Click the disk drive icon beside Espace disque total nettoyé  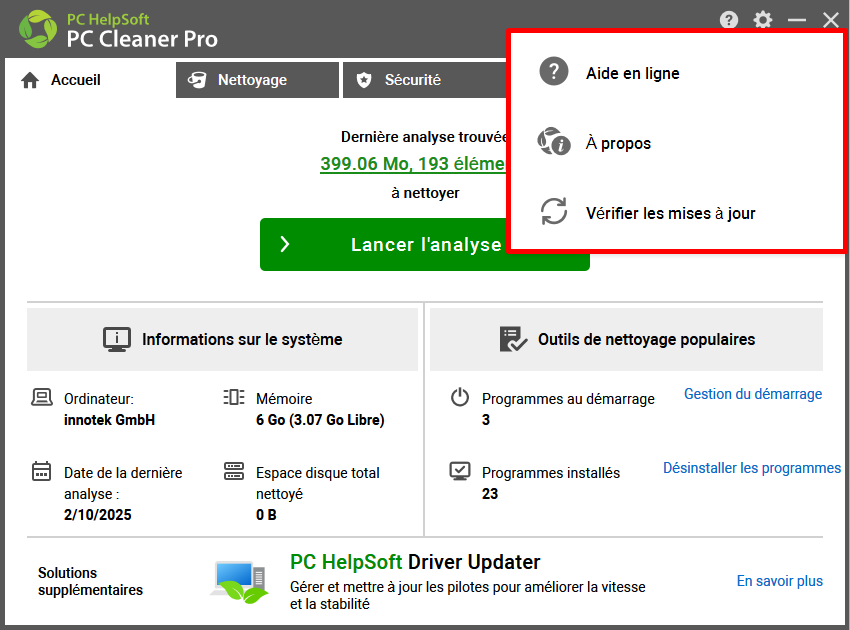[x=234, y=471]
